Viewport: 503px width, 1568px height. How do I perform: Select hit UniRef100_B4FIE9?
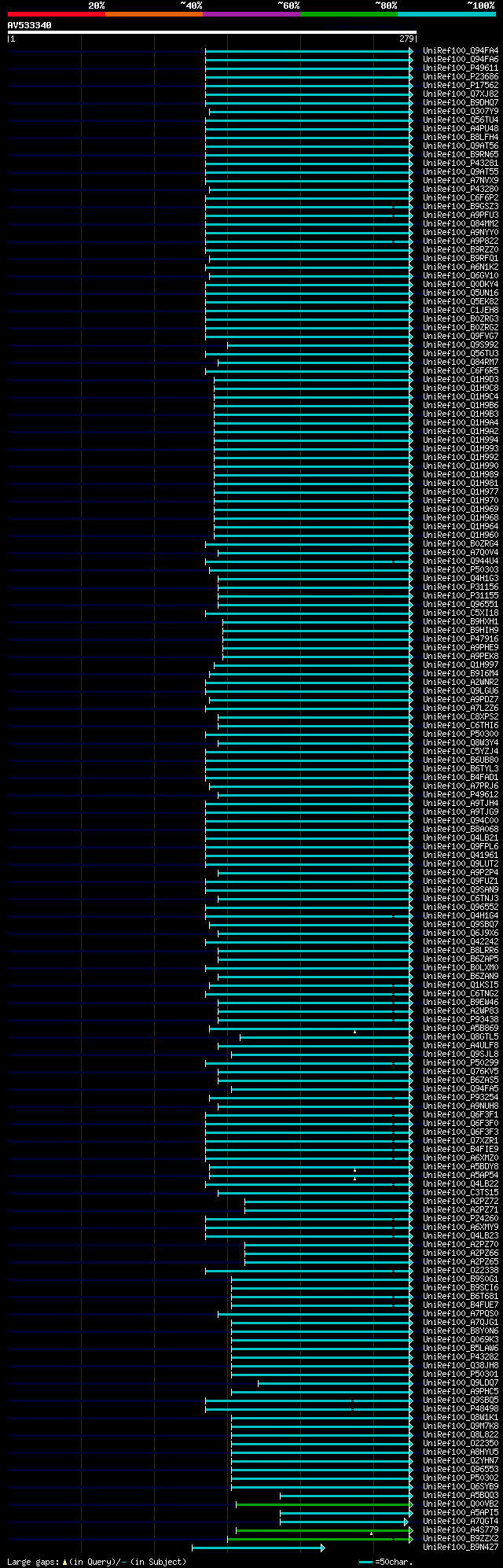coord(461,1149)
